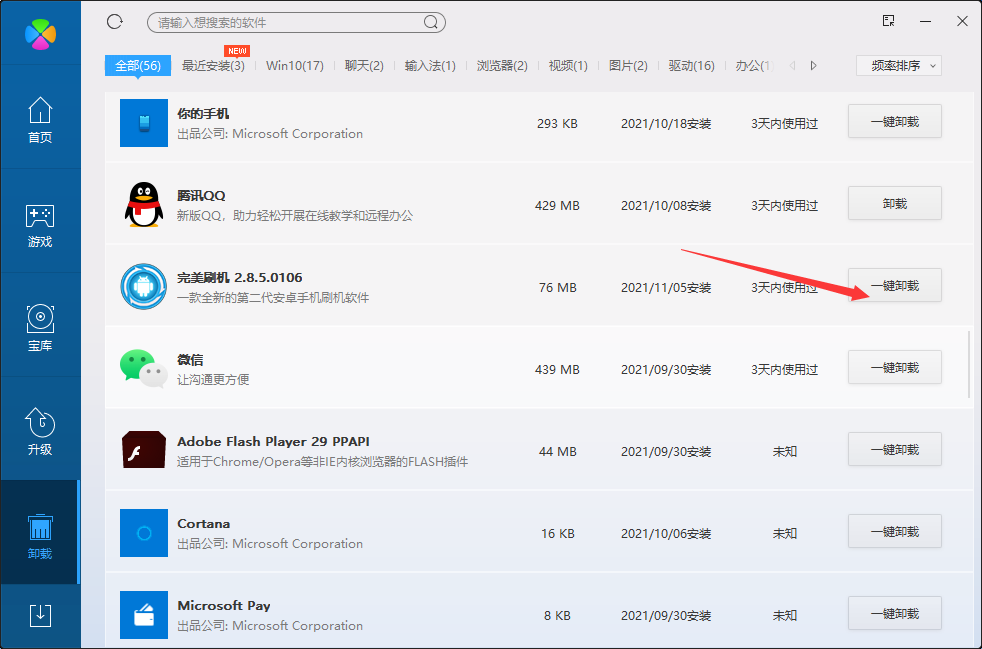Click the 2021/10/06安装 date for Cortana
The width and height of the screenshot is (982, 649).
[x=666, y=534]
